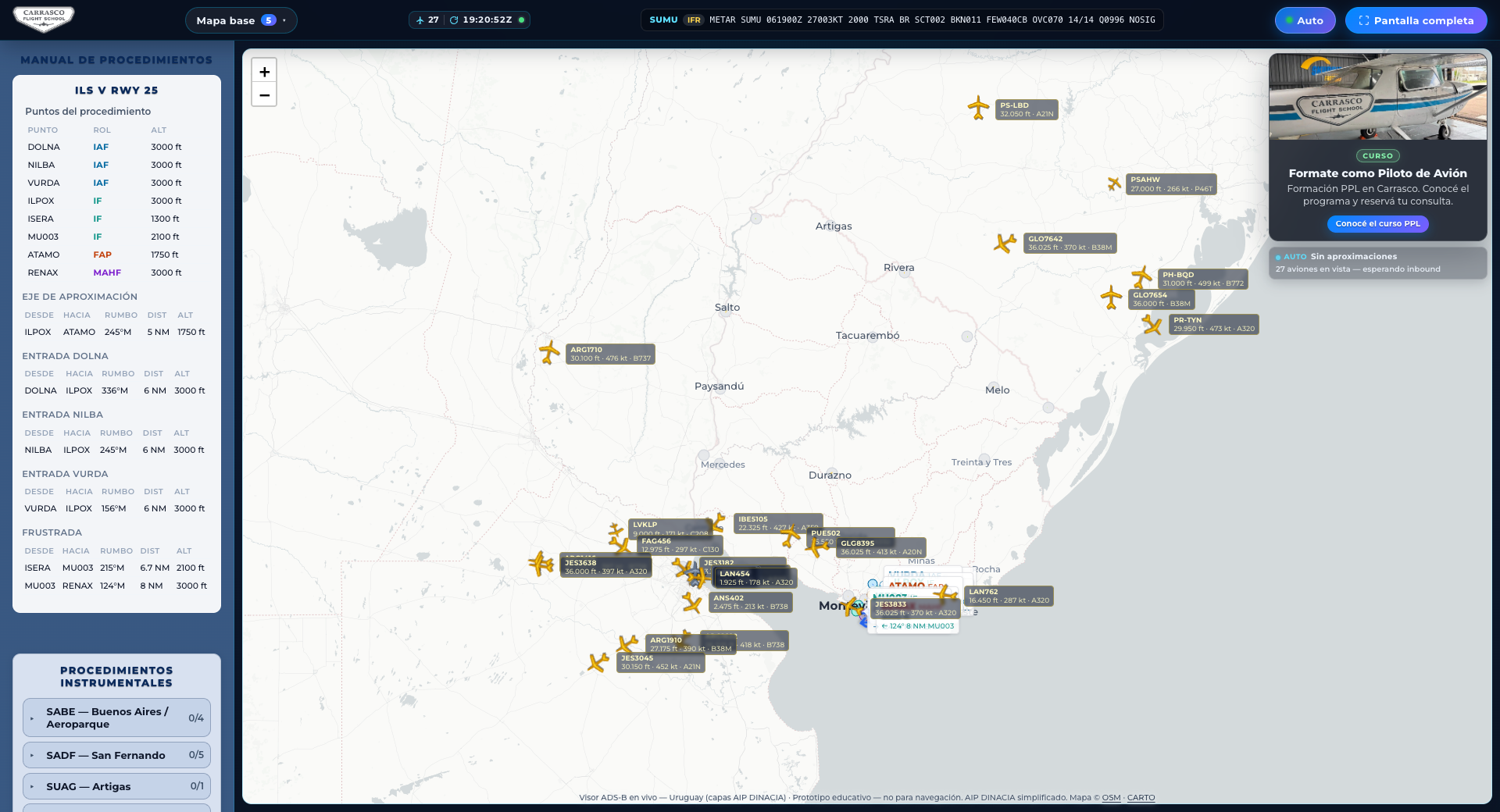The width and height of the screenshot is (1500, 812).
Task: Click the Carrasco Flight School logo
Action: click(44, 20)
